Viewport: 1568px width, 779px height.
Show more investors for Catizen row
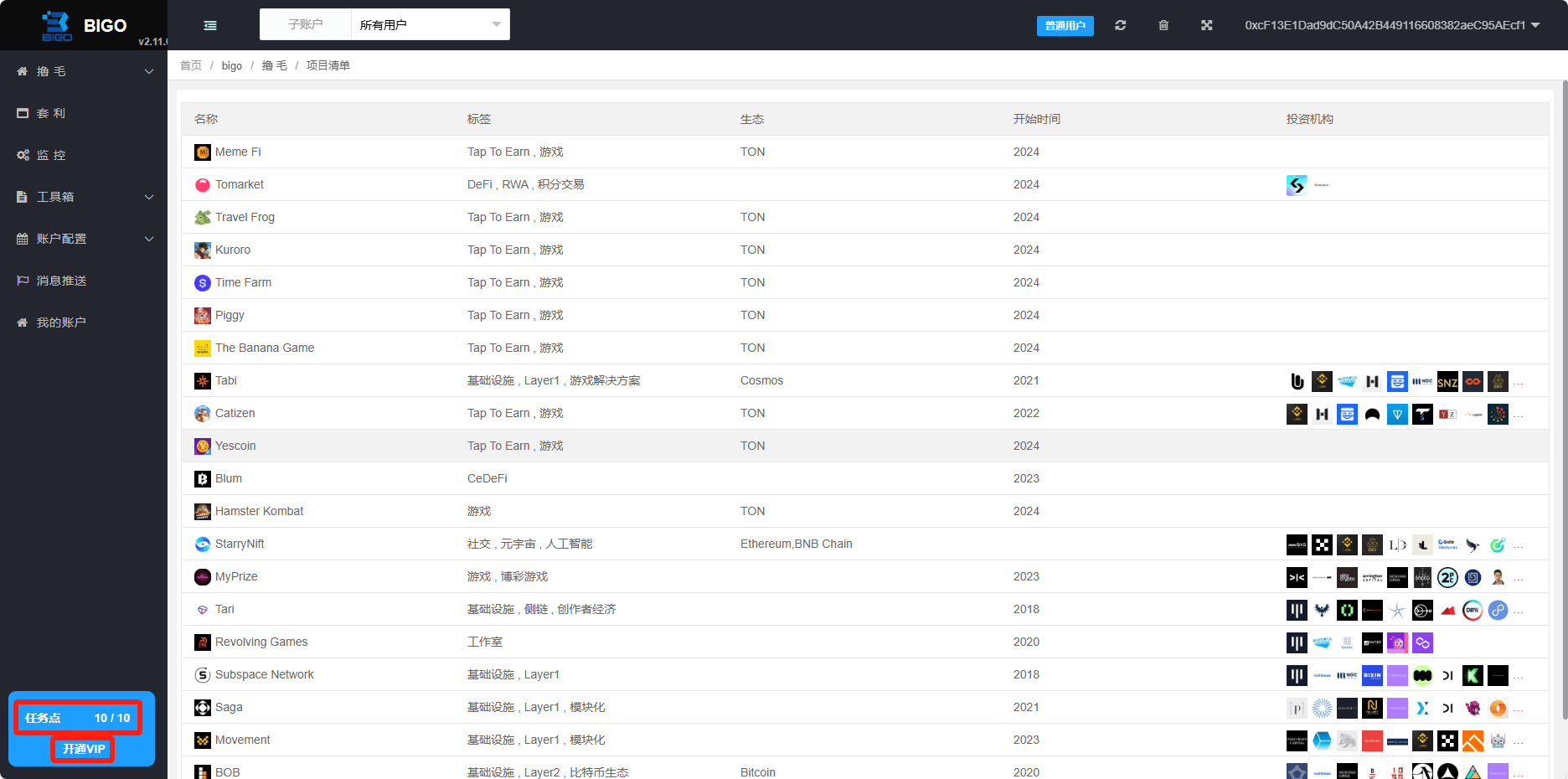[1519, 415]
